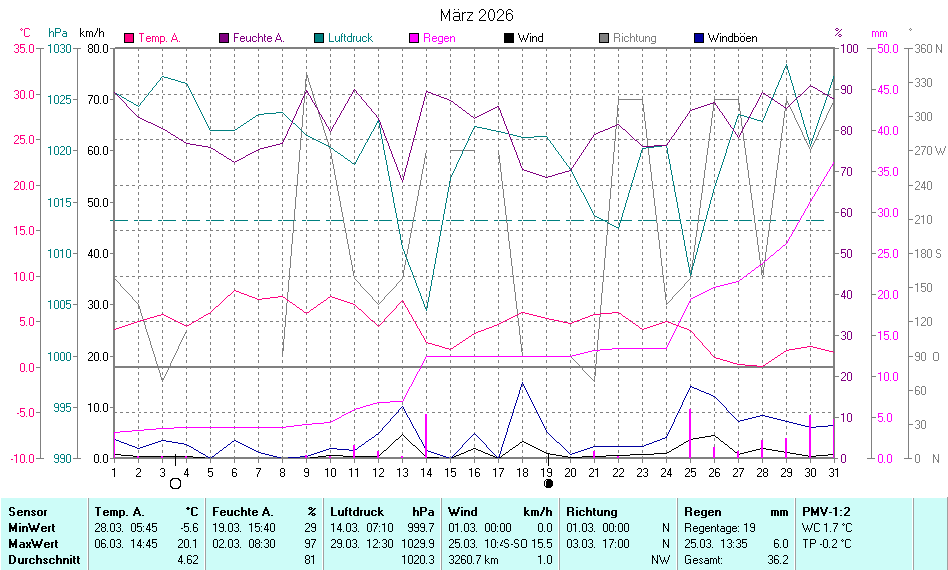Screen dimensions: 948x570
Task: Click the purple Feuchte A. legend square
Action: pos(224,38)
